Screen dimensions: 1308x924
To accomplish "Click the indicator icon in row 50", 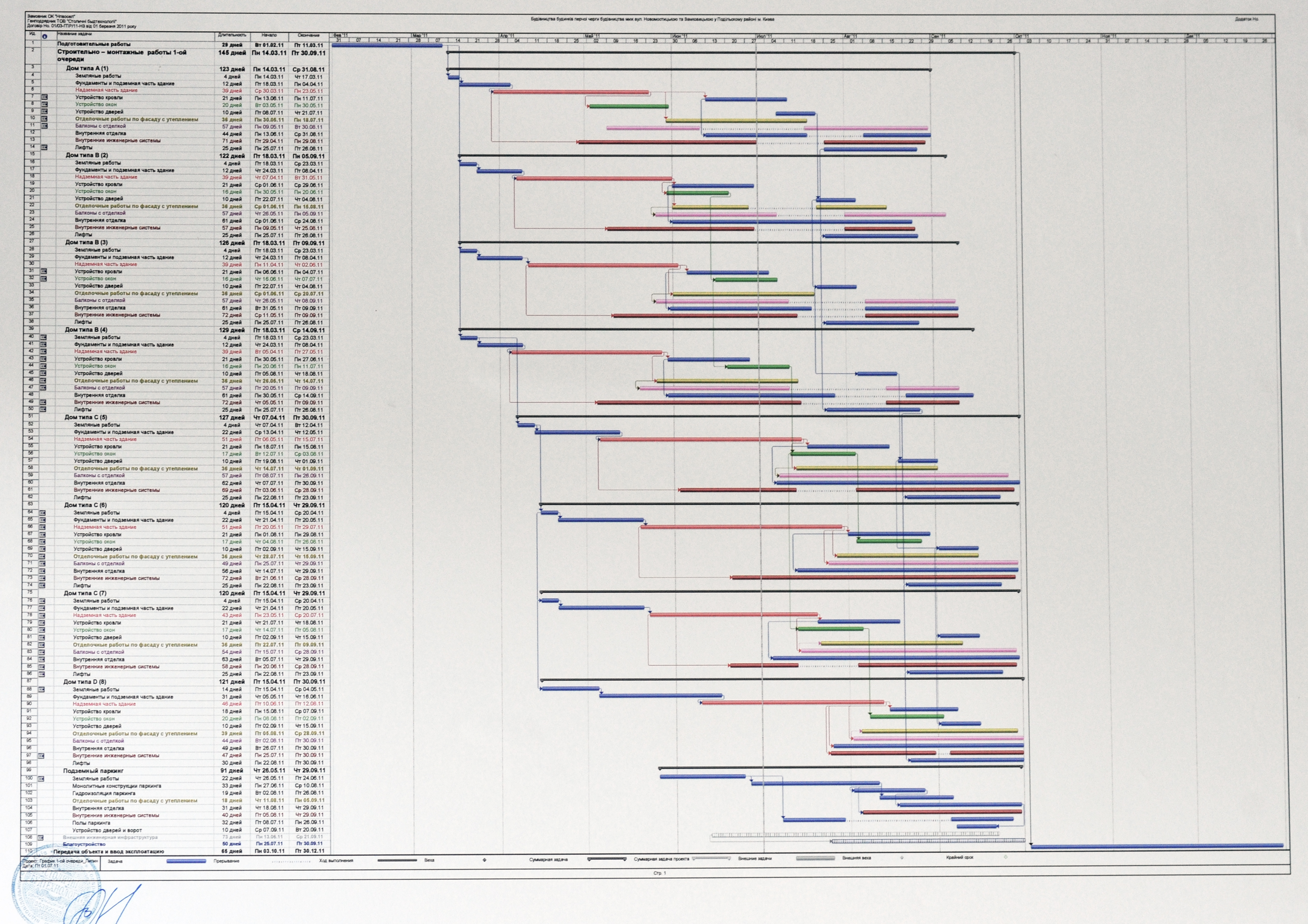I will click(44, 409).
